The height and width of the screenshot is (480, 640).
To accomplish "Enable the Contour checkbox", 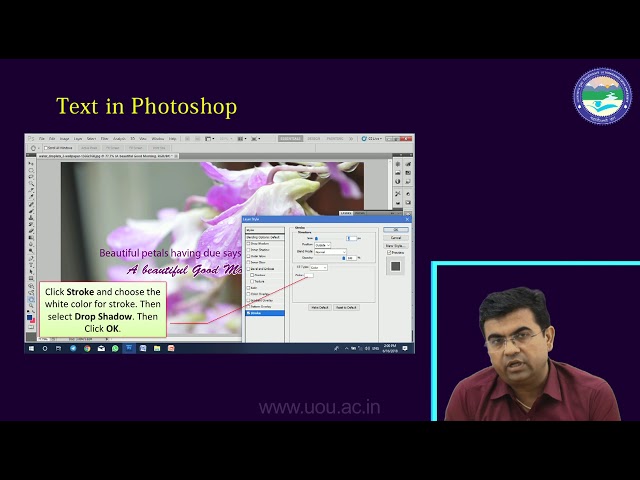I will tap(252, 275).
